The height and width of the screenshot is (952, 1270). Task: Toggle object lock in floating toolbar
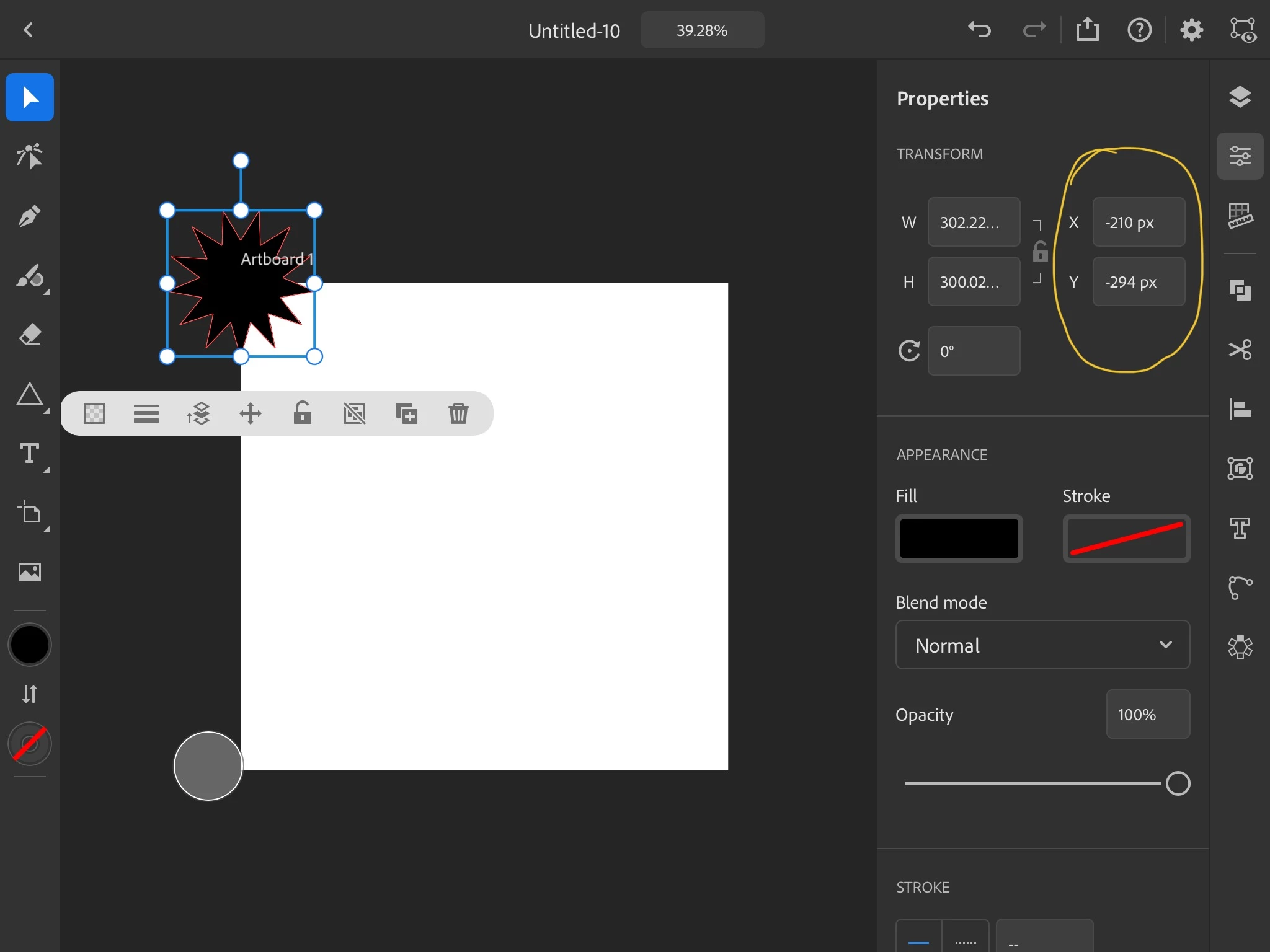click(302, 413)
